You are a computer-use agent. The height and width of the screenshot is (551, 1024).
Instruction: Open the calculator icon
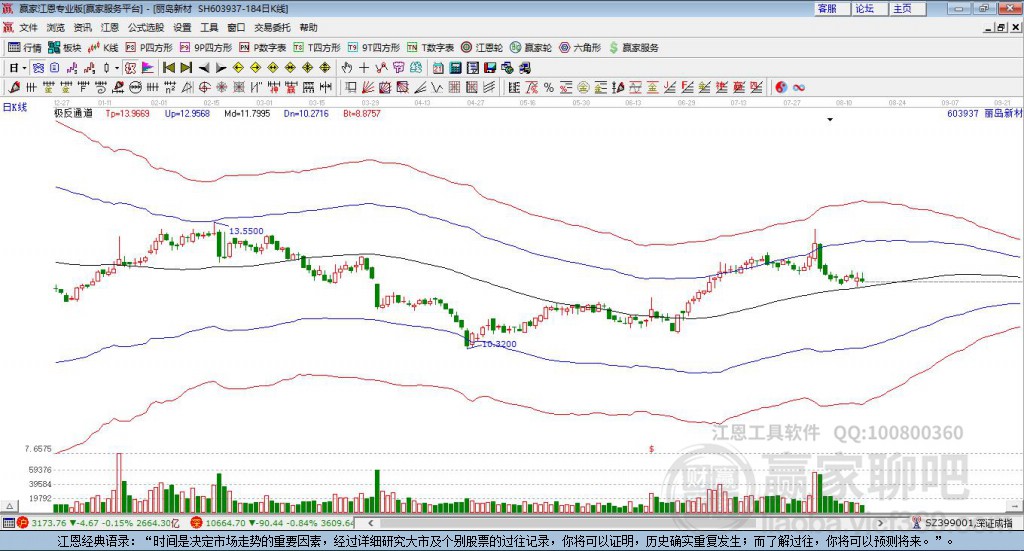455,68
